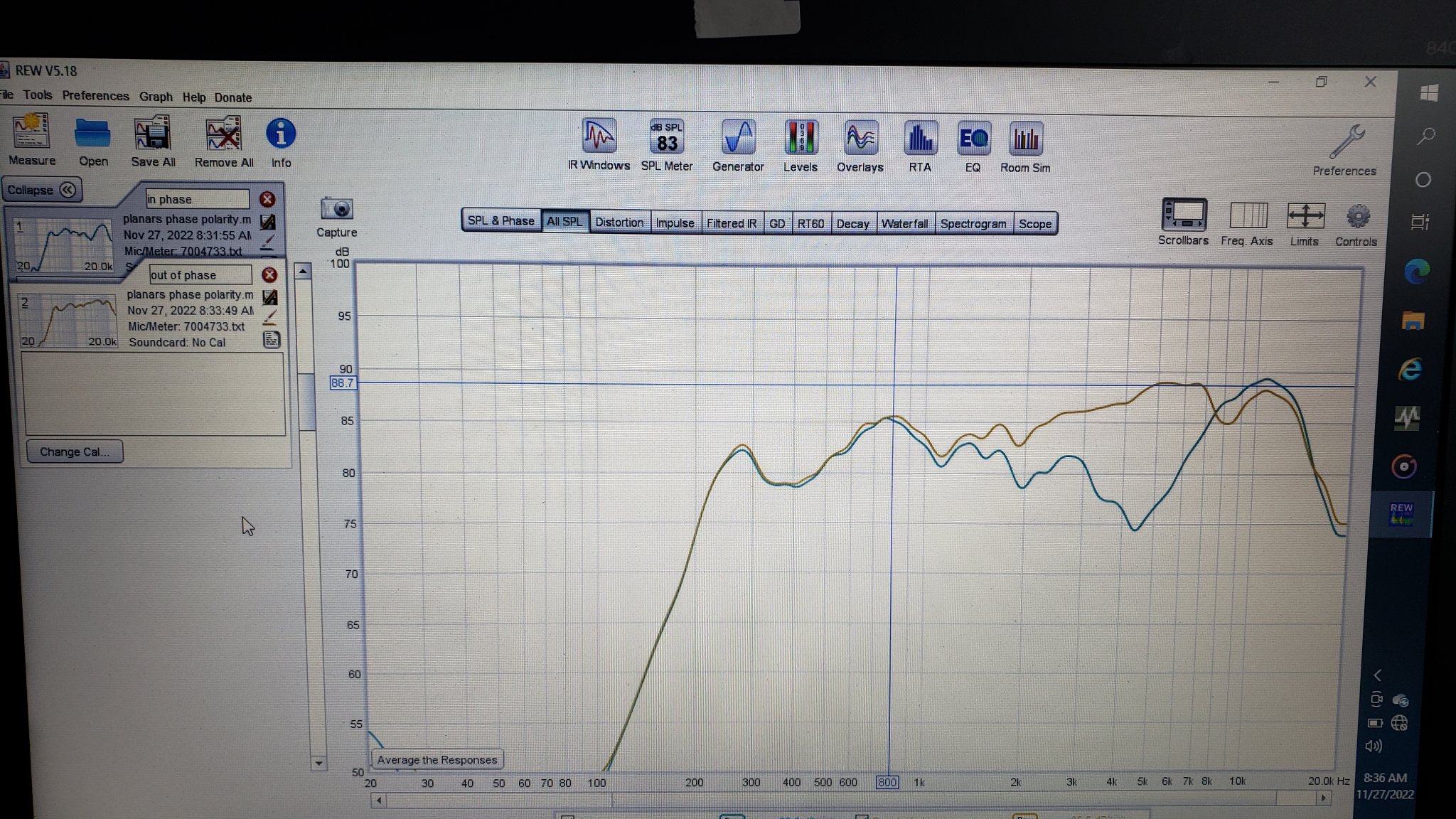Viewport: 1456px width, 819px height.
Task: Open the taskbar volume control
Action: click(1374, 746)
